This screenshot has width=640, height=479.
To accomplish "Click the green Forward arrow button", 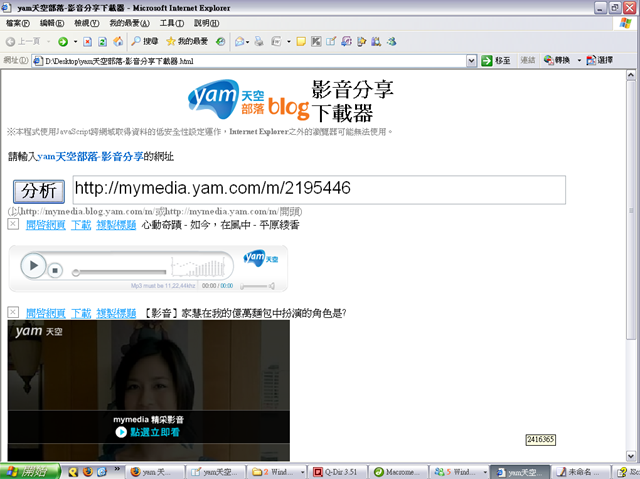I will (x=63, y=42).
